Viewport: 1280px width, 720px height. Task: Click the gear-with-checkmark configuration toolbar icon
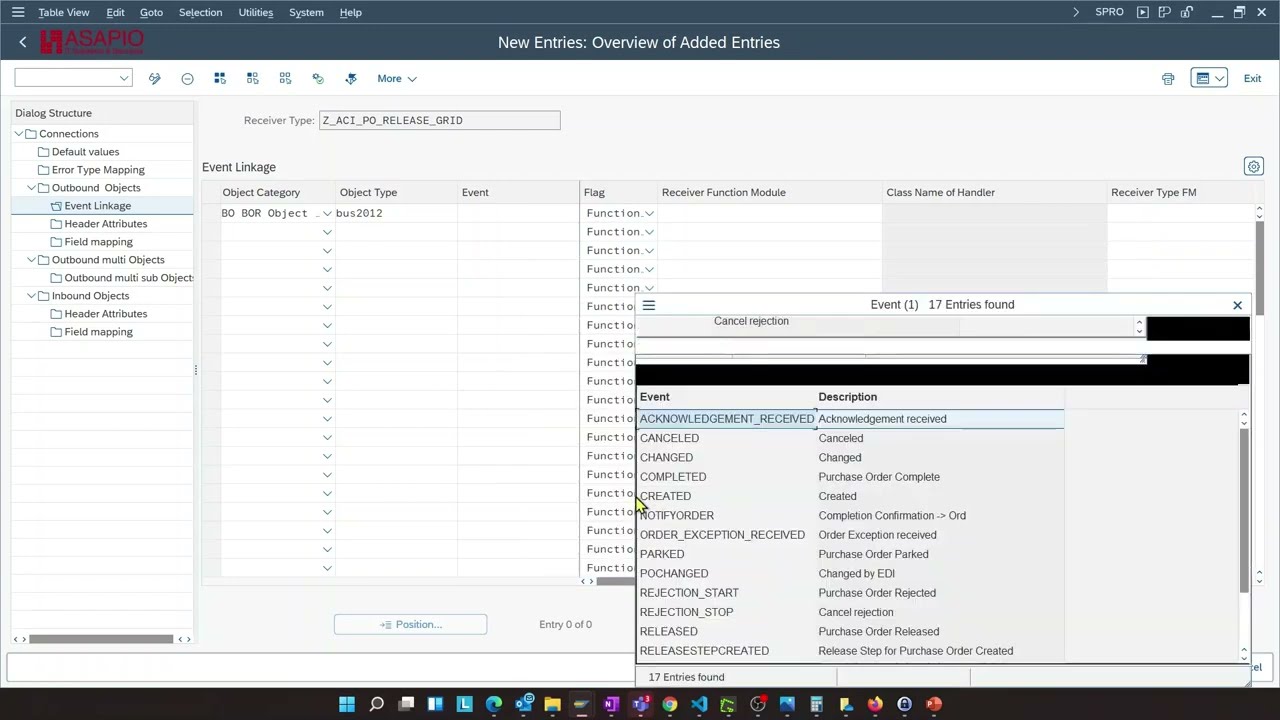[x=318, y=78]
